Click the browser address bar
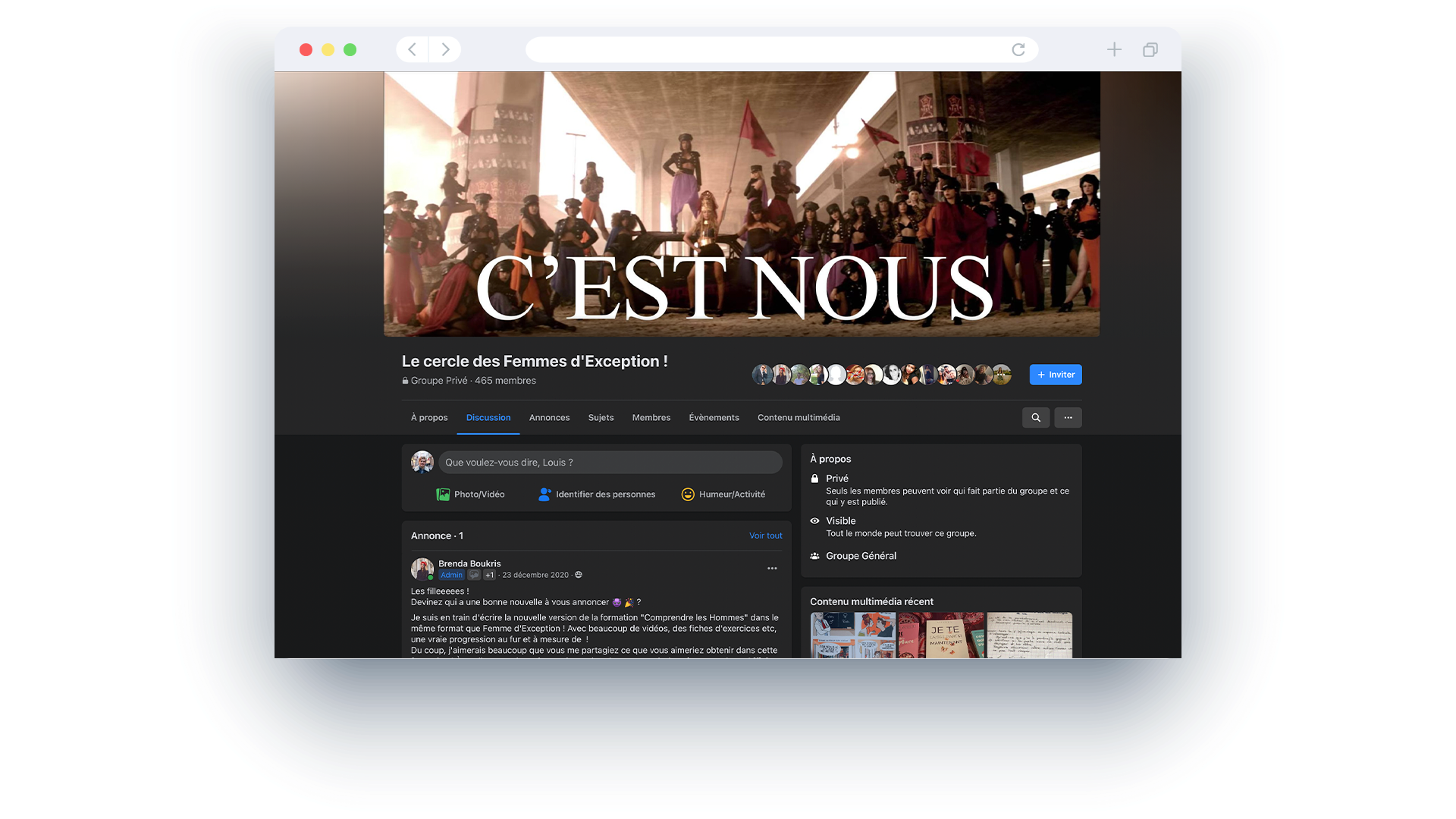This screenshot has width=1456, height=819. point(766,50)
